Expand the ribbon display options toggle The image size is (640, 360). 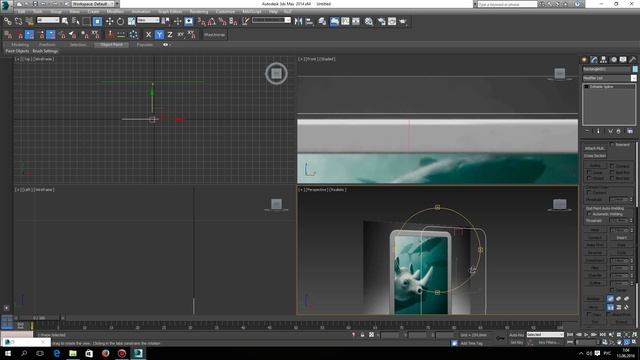pyautogui.click(x=166, y=44)
